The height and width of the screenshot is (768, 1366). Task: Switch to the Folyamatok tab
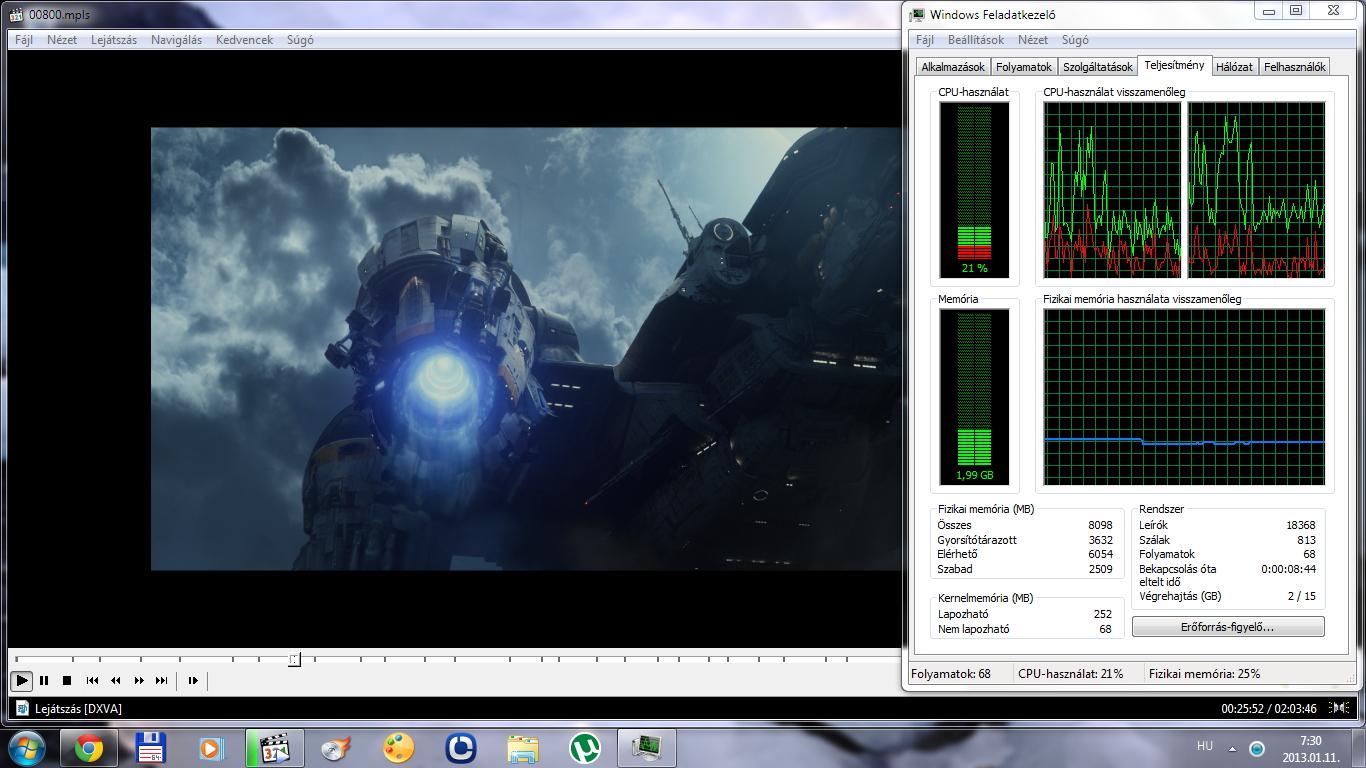(1024, 67)
